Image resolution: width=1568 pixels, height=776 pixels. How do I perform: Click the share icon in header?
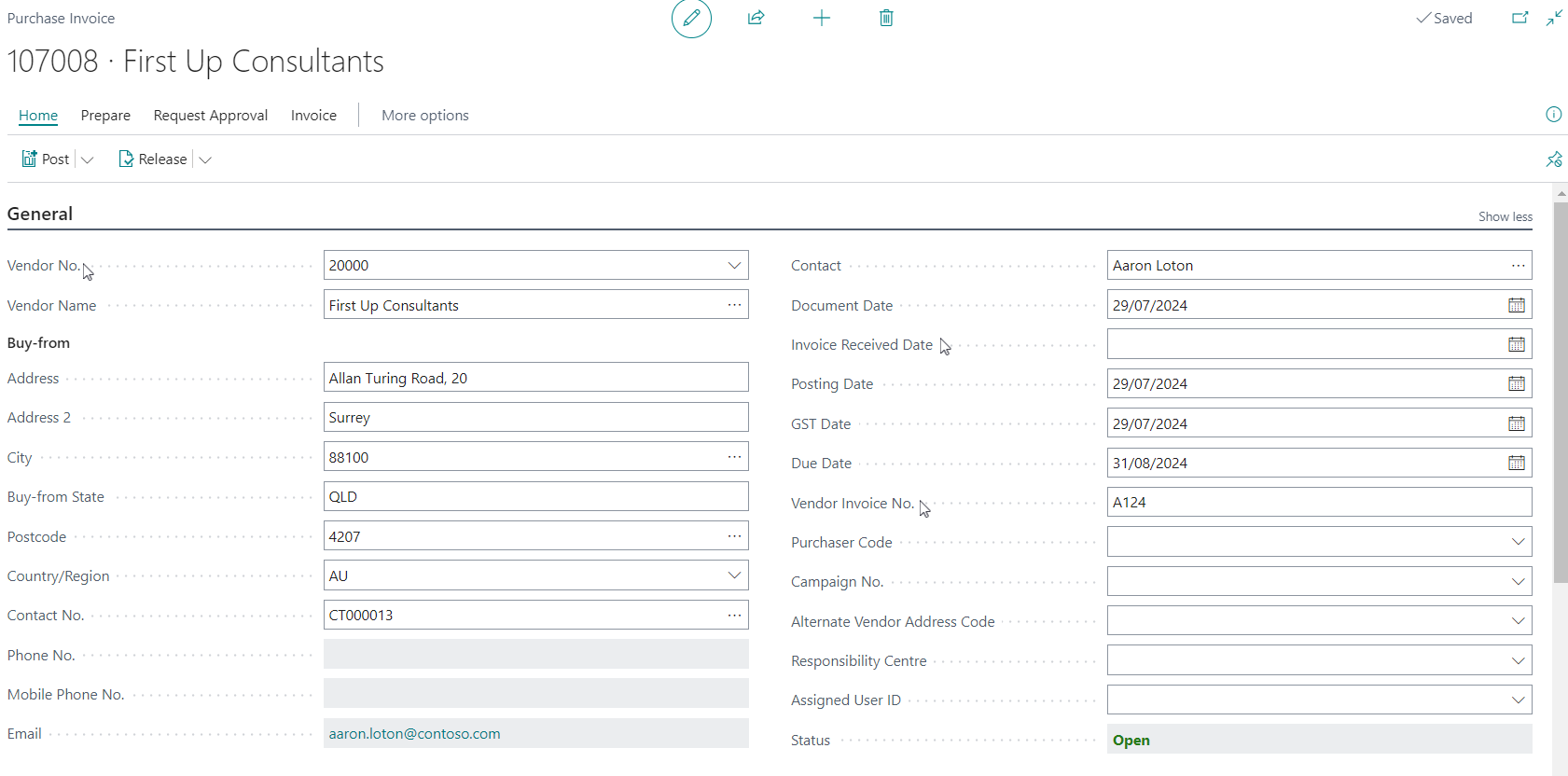tap(756, 18)
